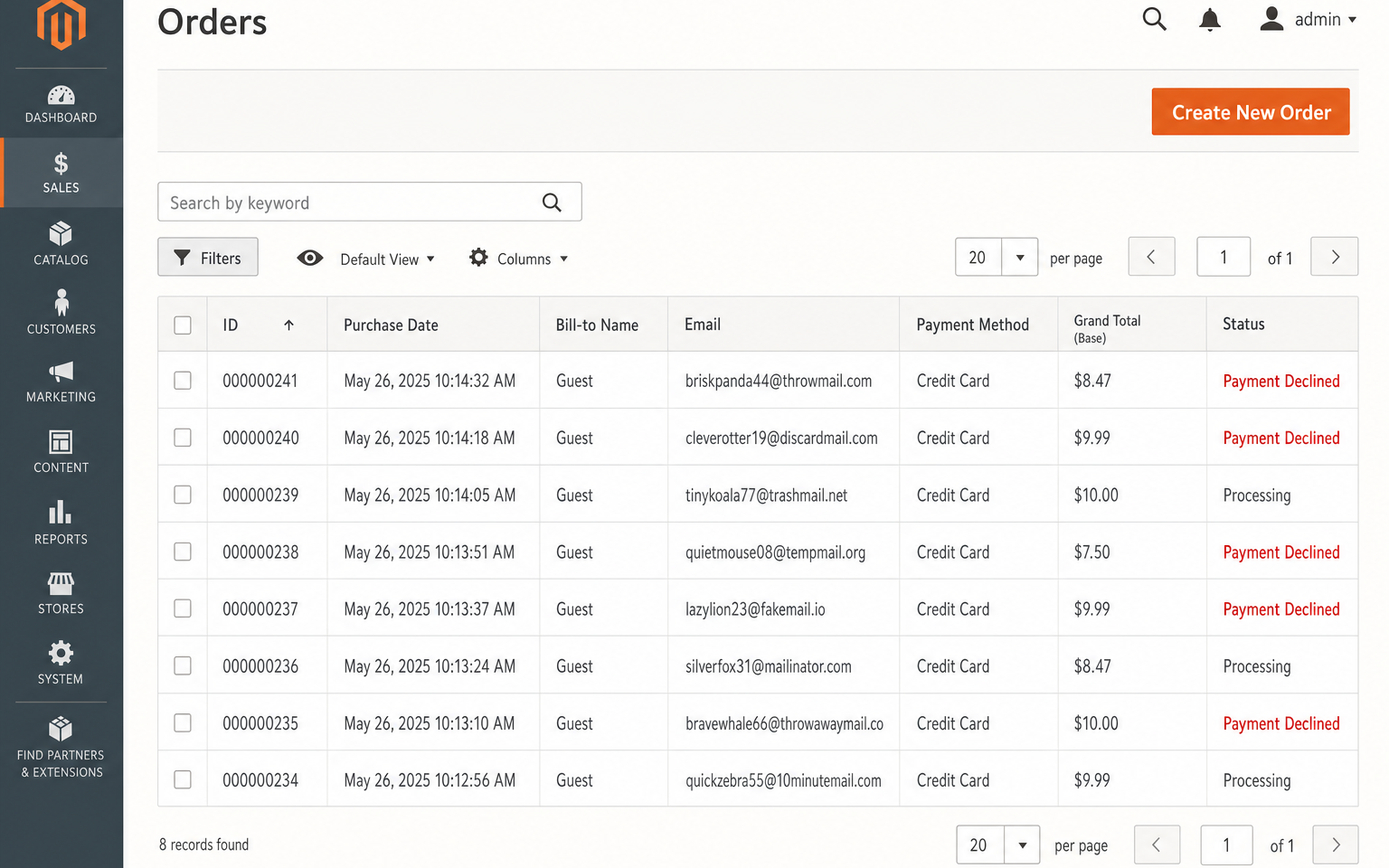Sort by the Status column header

click(1243, 324)
